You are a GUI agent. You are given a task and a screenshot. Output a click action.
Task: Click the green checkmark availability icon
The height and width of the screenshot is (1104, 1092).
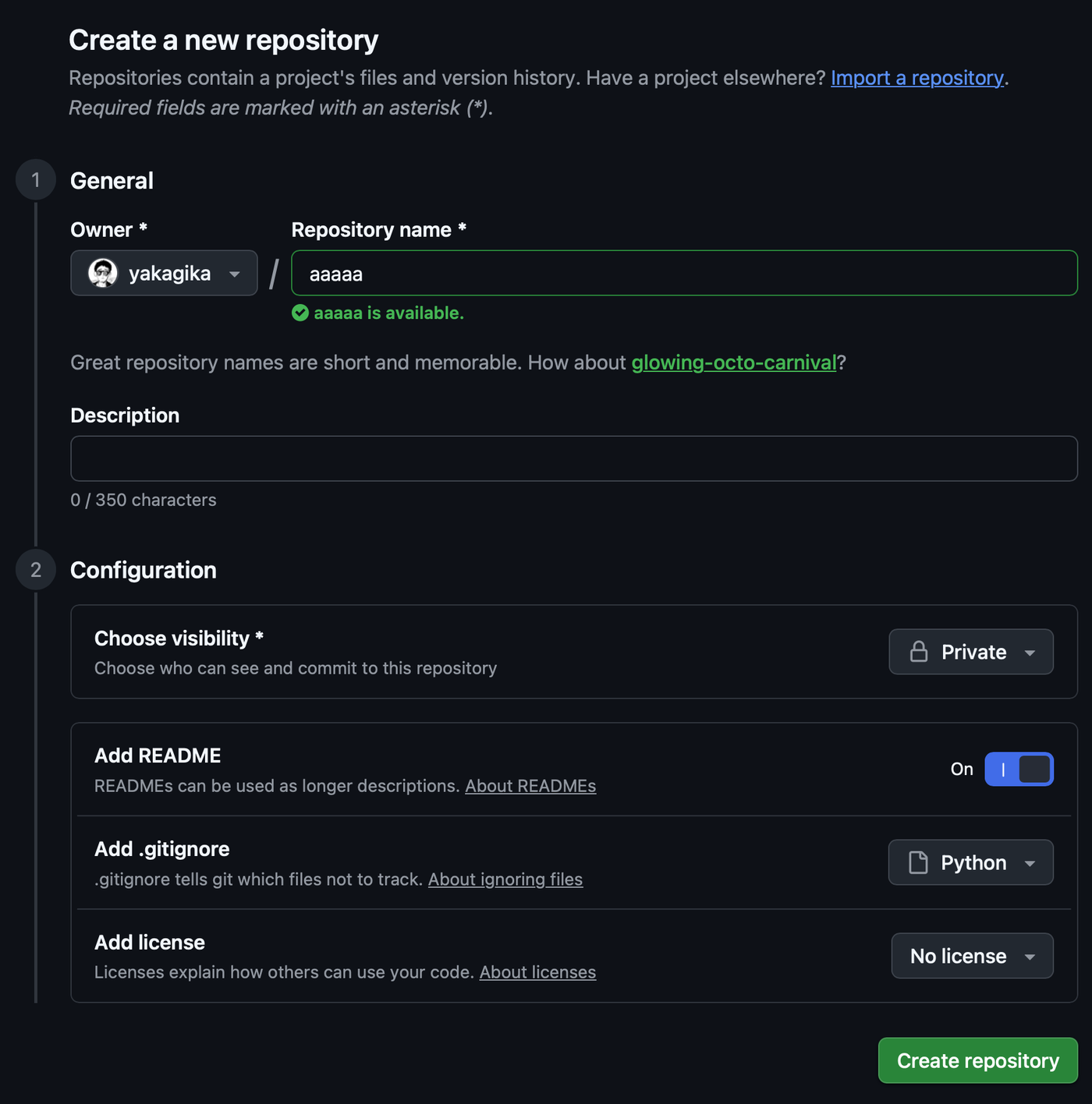point(300,313)
